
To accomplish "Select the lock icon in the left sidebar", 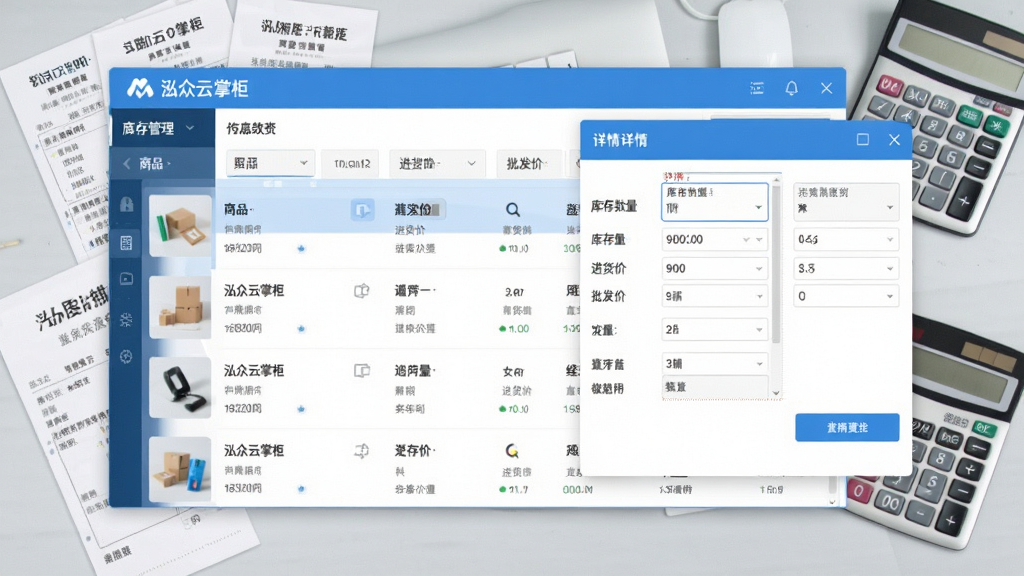I will (x=127, y=204).
